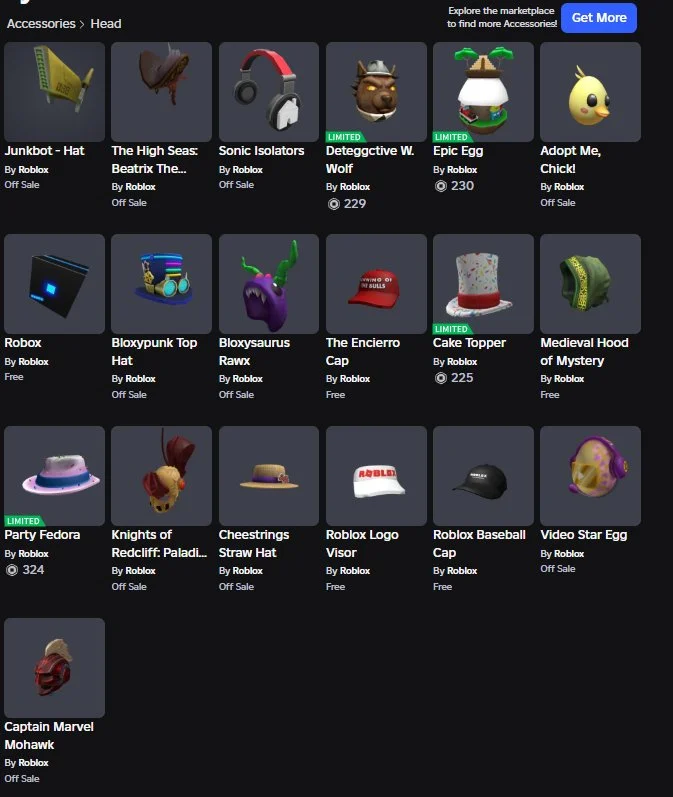Open the Bloxypunk Top Hat title link
Image resolution: width=673 pixels, height=797 pixels.
(154, 352)
